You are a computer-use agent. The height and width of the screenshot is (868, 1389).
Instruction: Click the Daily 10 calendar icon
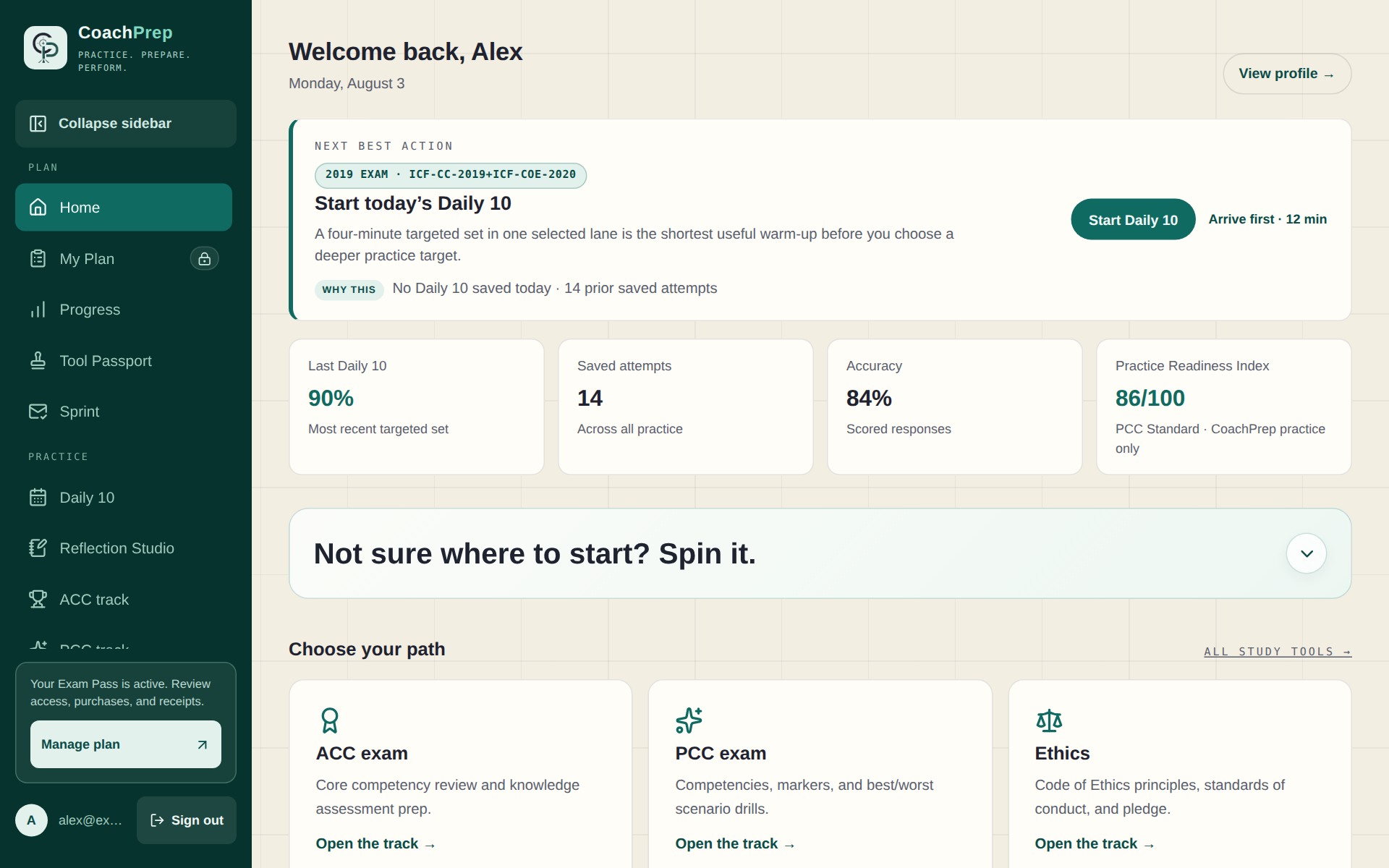tap(38, 497)
